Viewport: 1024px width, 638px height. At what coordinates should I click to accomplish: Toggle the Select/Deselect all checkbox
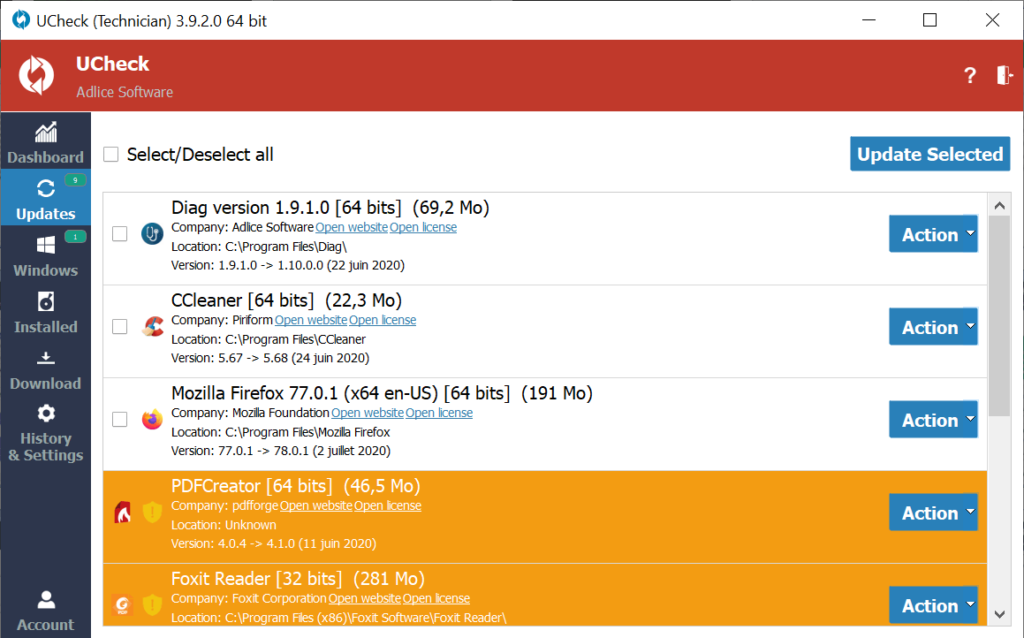111,154
